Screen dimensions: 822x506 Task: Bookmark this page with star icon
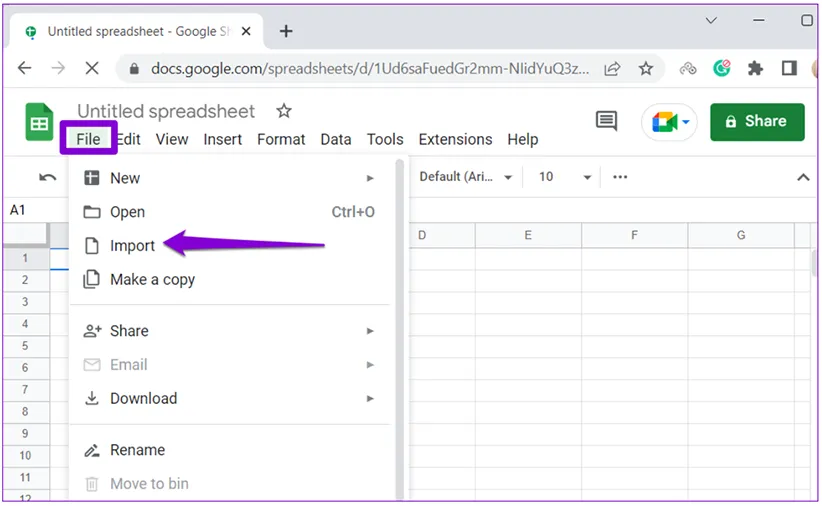(x=646, y=68)
